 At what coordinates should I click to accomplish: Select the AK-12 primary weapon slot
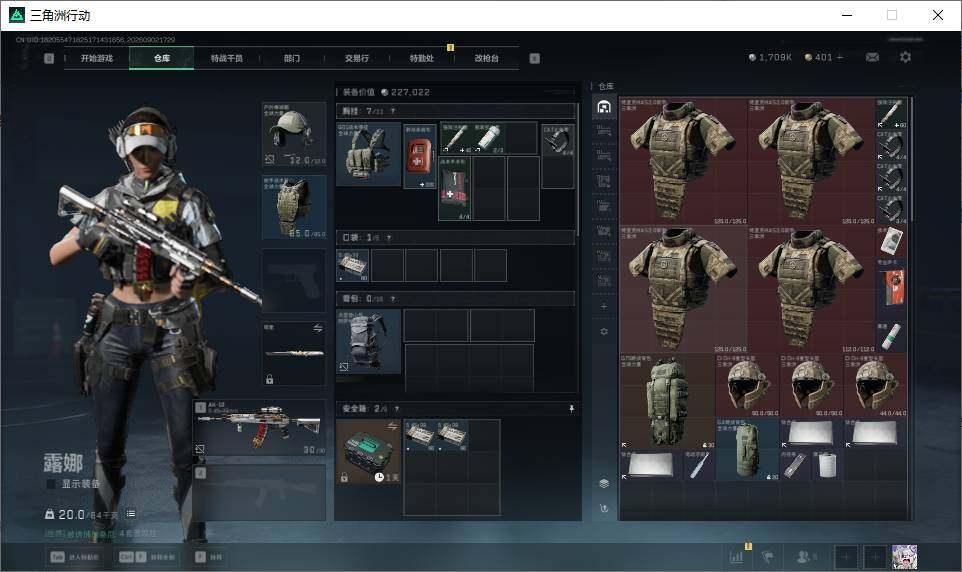(260, 428)
